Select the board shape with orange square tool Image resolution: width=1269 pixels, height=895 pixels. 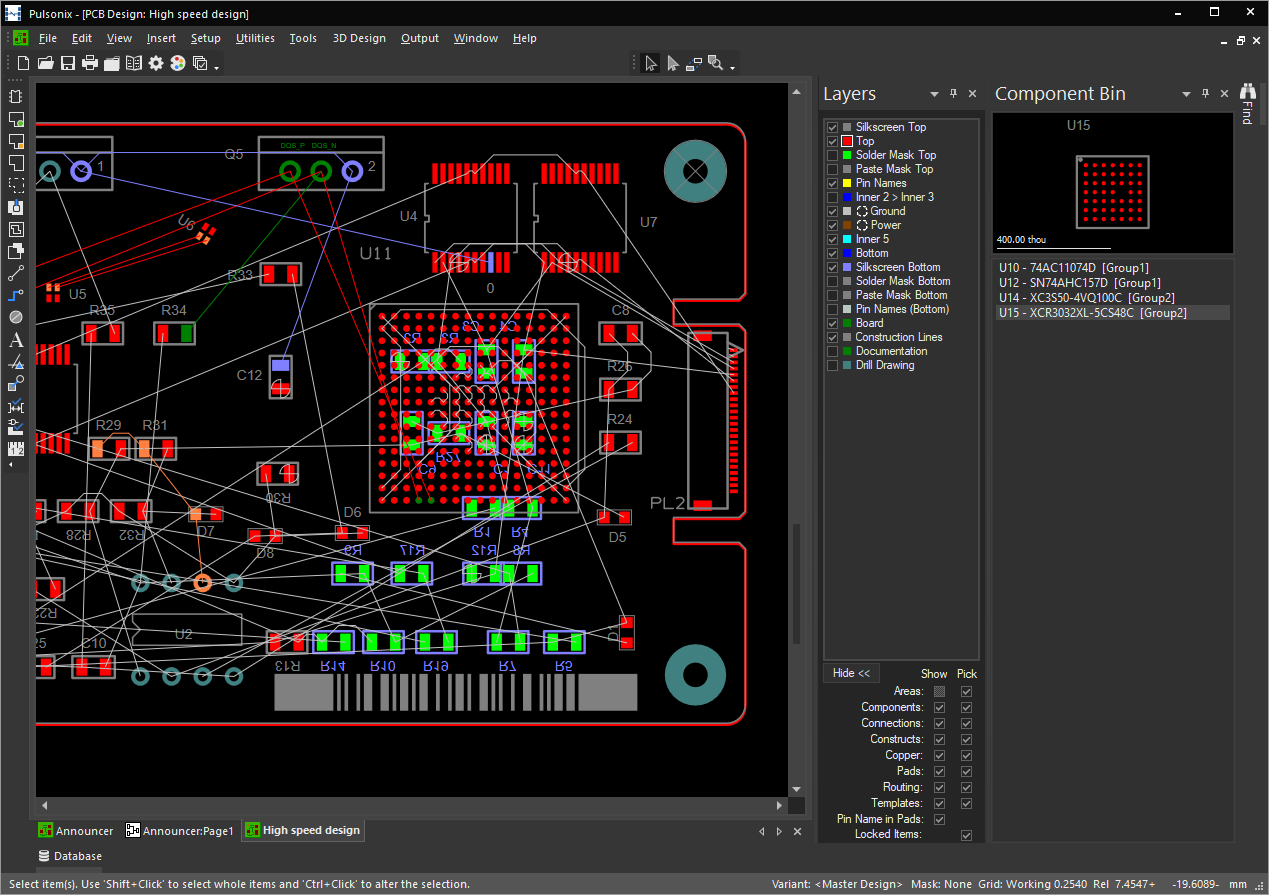16,141
